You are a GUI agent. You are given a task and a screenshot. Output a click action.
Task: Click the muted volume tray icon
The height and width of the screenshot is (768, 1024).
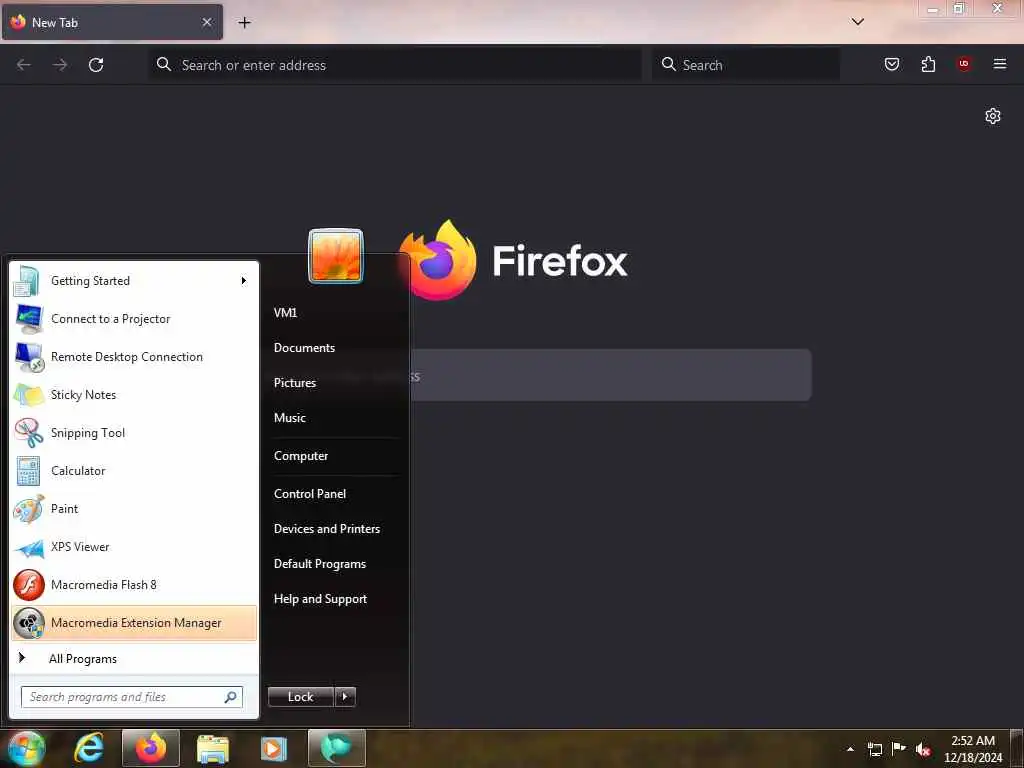point(923,749)
